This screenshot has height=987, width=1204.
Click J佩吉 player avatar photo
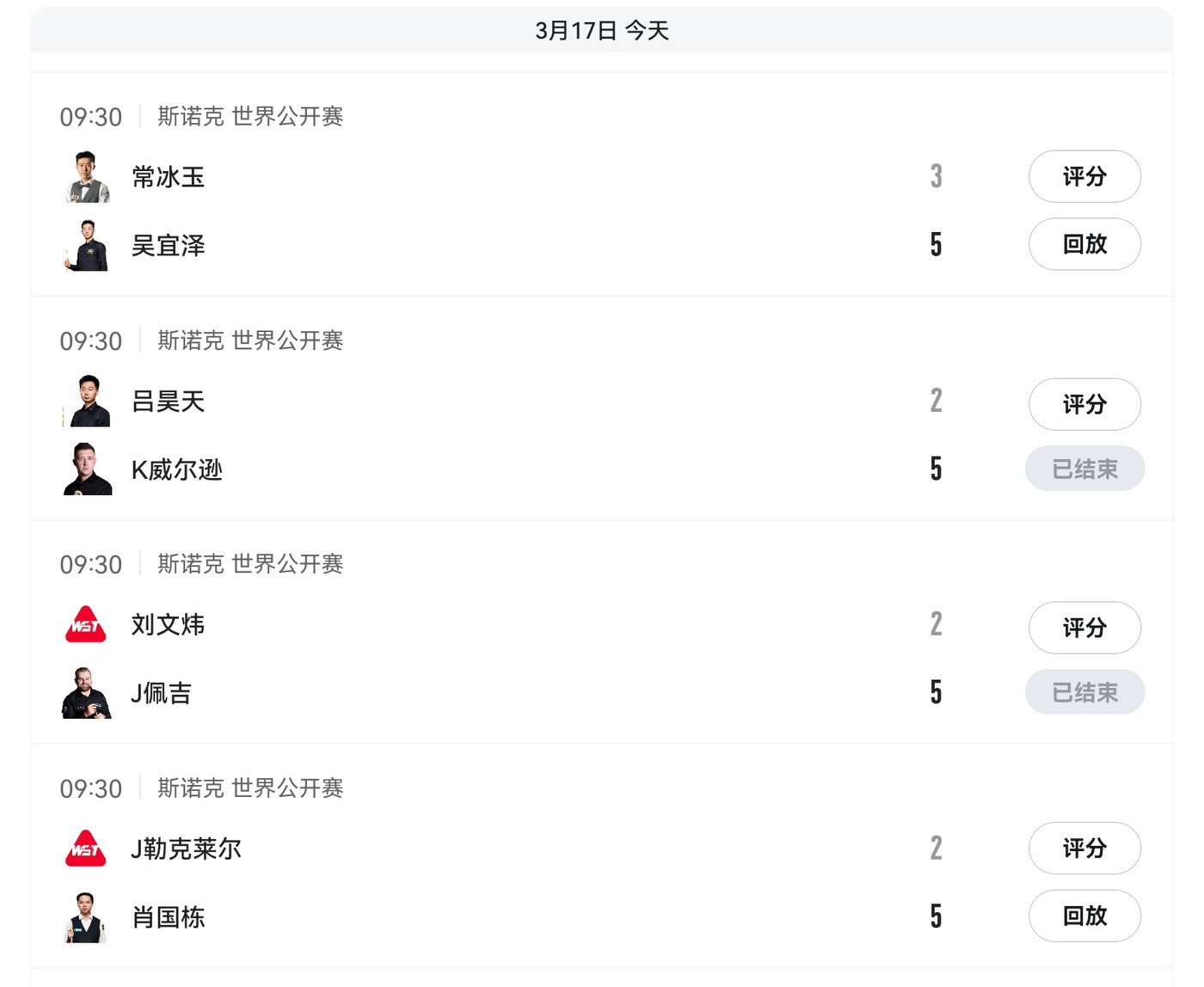point(87,693)
